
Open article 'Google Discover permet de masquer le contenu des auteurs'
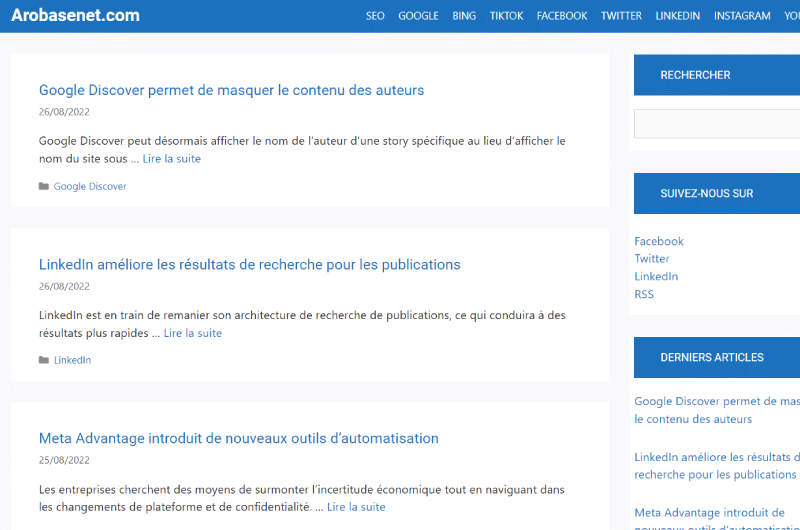[232, 90]
